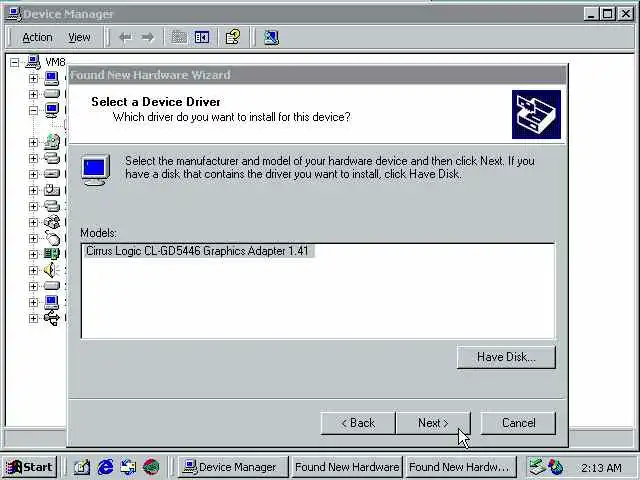The image size is (640, 480).
Task: Click the round red-green quick launch icon
Action: click(151, 467)
